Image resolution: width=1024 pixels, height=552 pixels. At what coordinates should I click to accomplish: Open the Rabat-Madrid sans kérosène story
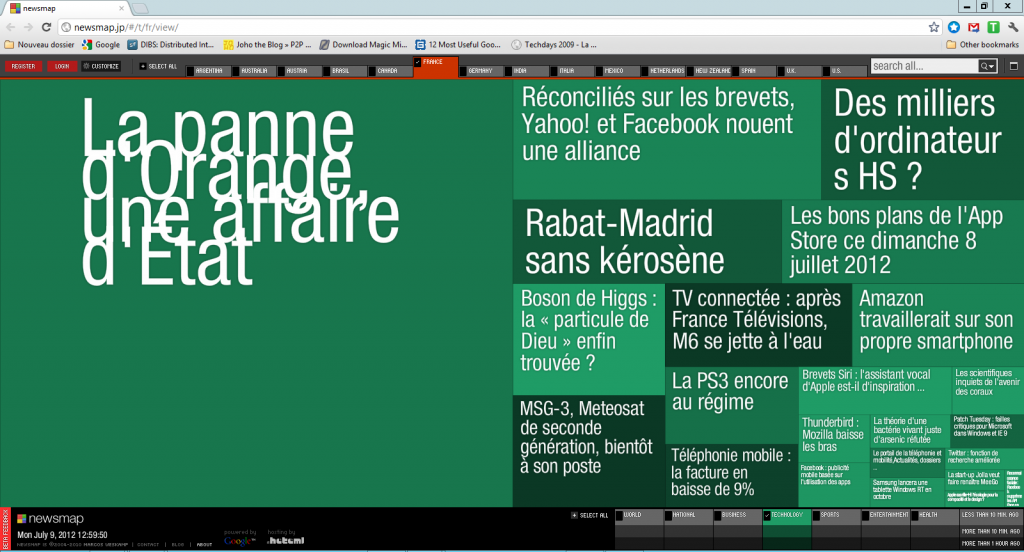[x=647, y=241]
